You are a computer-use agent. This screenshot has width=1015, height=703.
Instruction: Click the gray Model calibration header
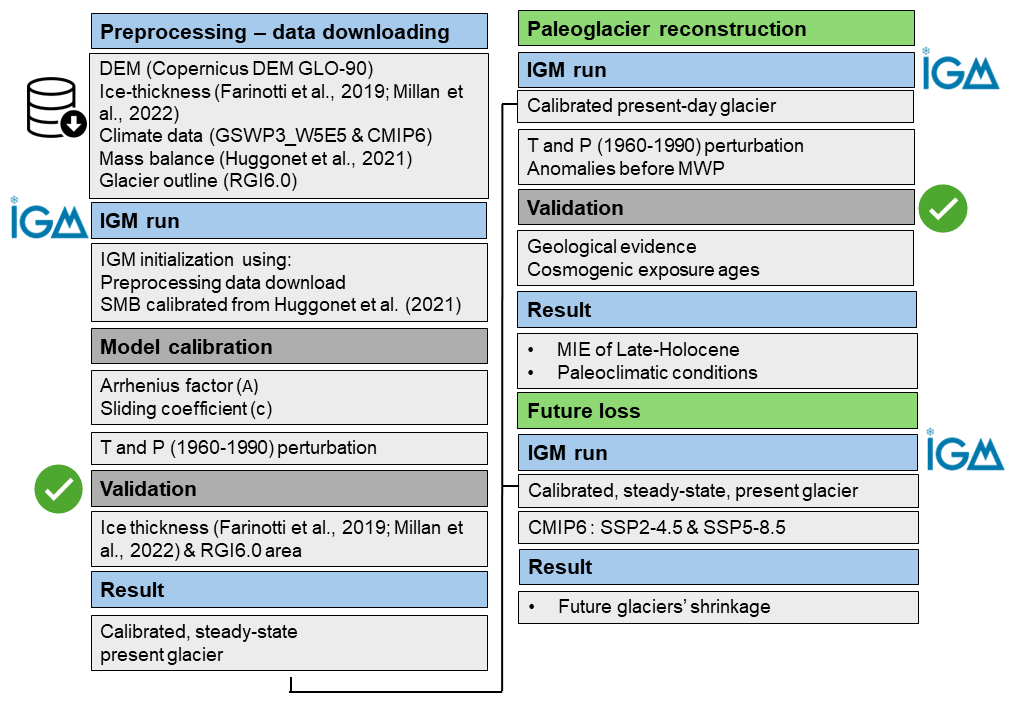[289, 347]
